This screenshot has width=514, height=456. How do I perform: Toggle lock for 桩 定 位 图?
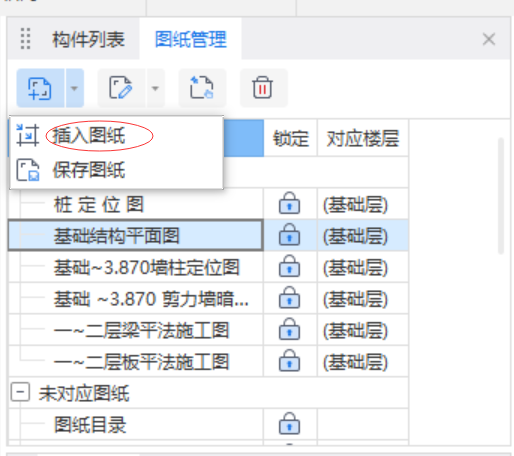pyautogui.click(x=289, y=203)
